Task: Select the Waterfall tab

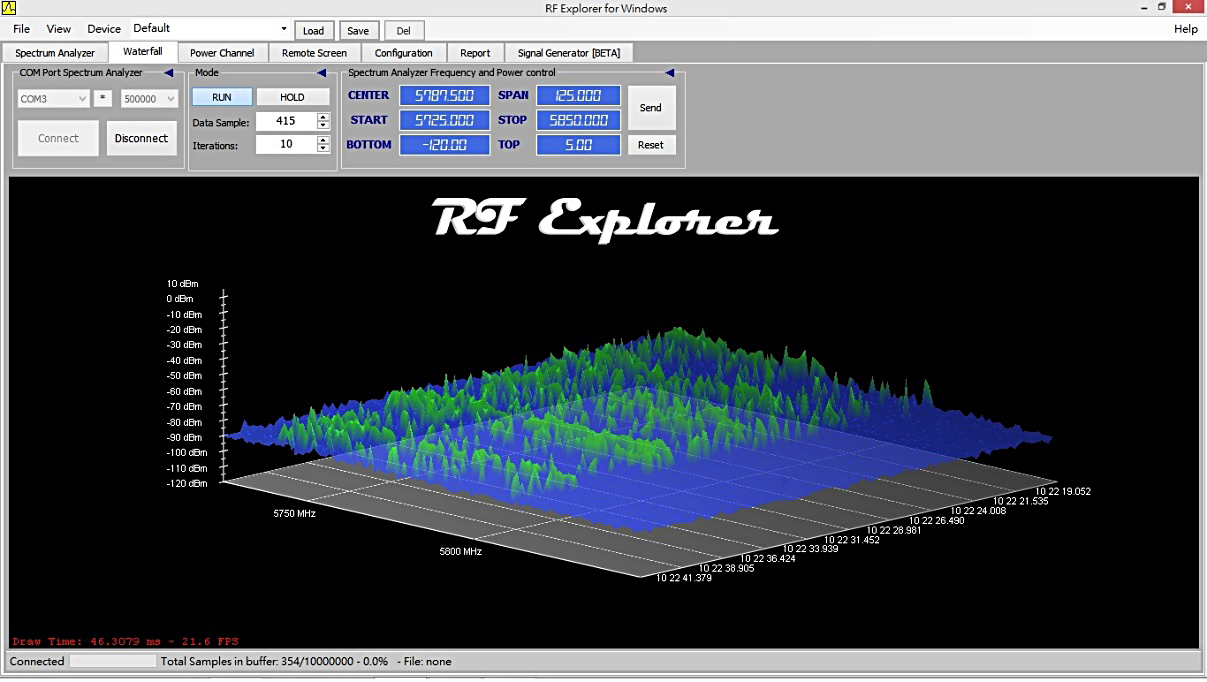Action: click(143, 52)
